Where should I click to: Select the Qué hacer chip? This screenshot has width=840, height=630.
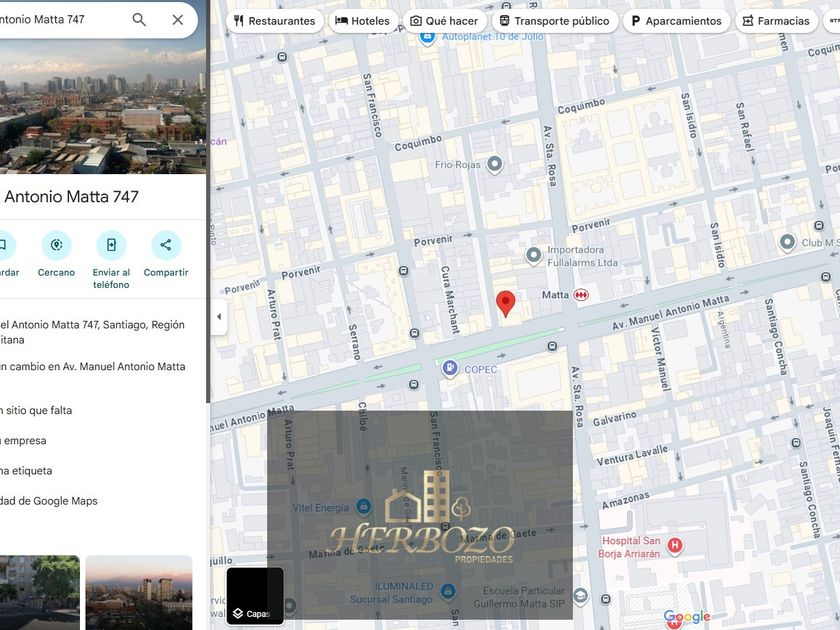click(x=445, y=21)
